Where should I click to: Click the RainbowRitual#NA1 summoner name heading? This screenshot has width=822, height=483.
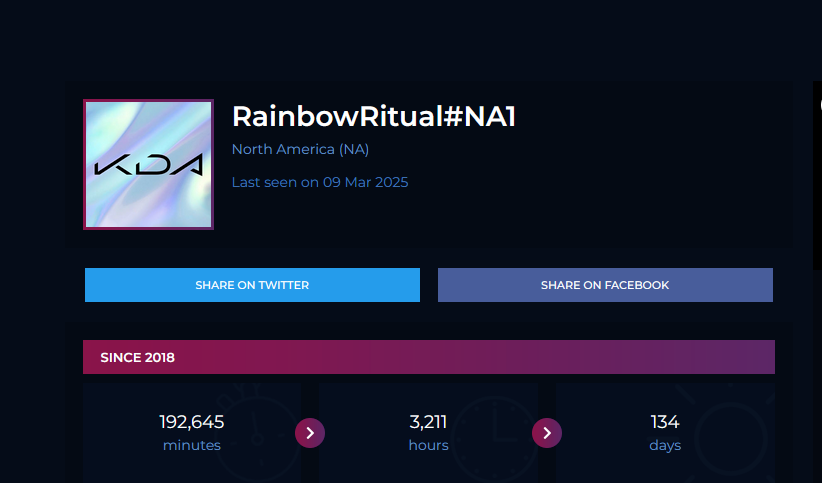click(x=373, y=116)
